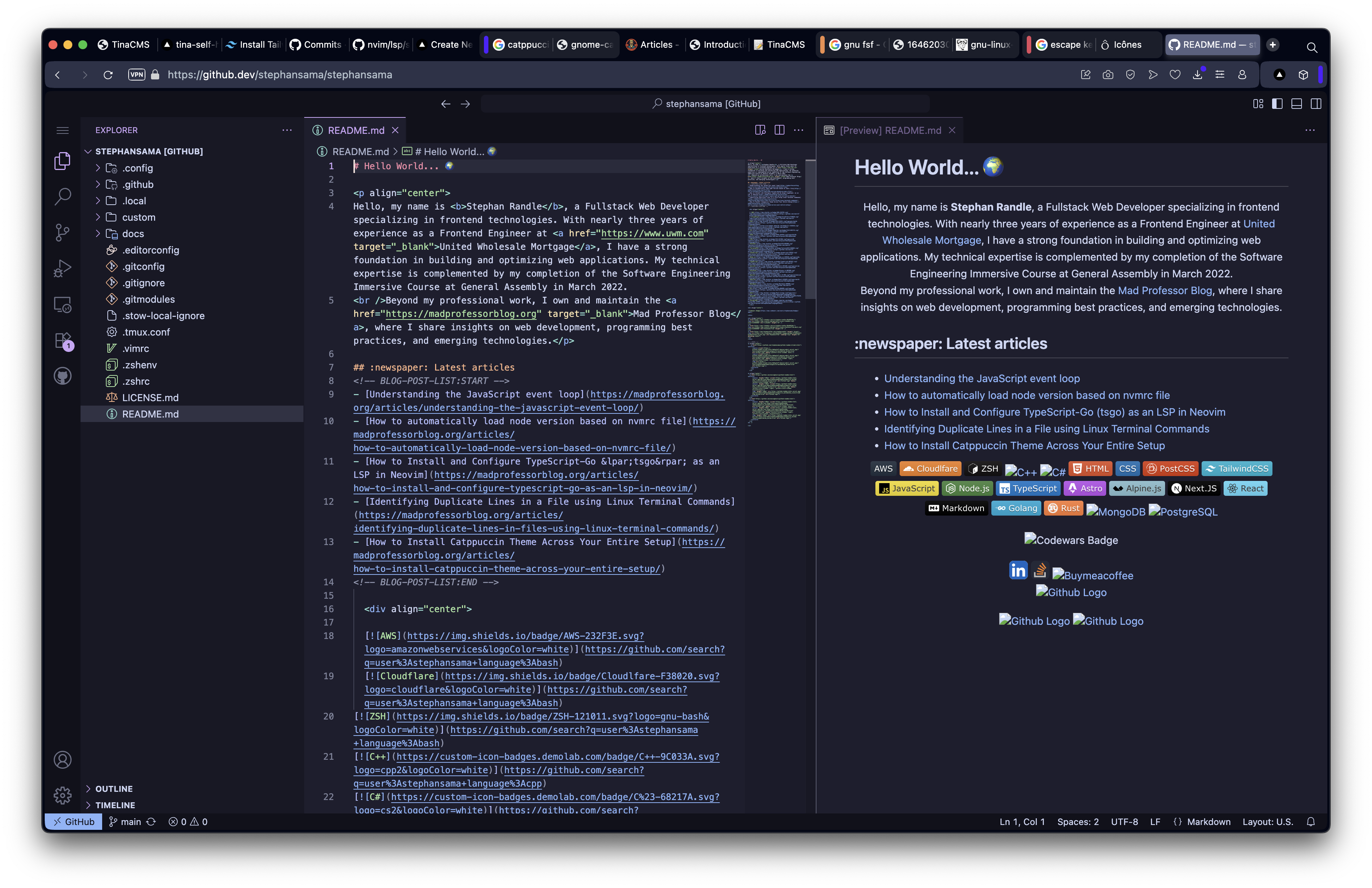
Task: Close the README.md editor tab
Action: [x=396, y=130]
